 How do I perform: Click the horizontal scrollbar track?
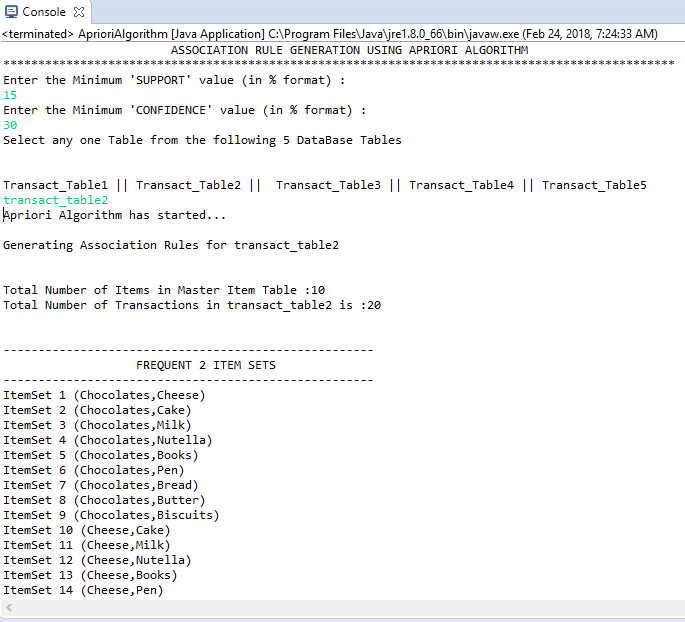[340, 609]
